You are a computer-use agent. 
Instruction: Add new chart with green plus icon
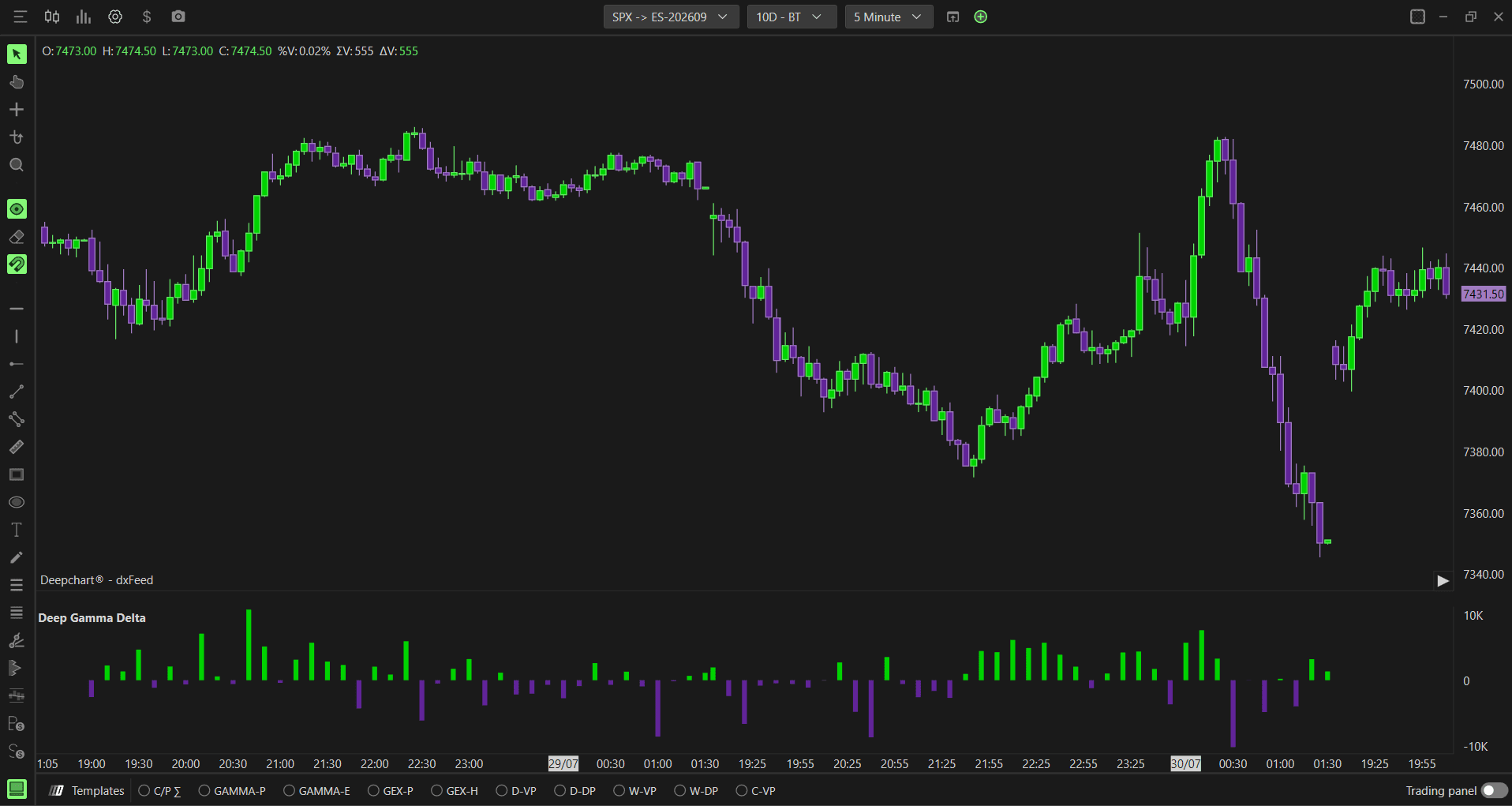click(x=981, y=17)
